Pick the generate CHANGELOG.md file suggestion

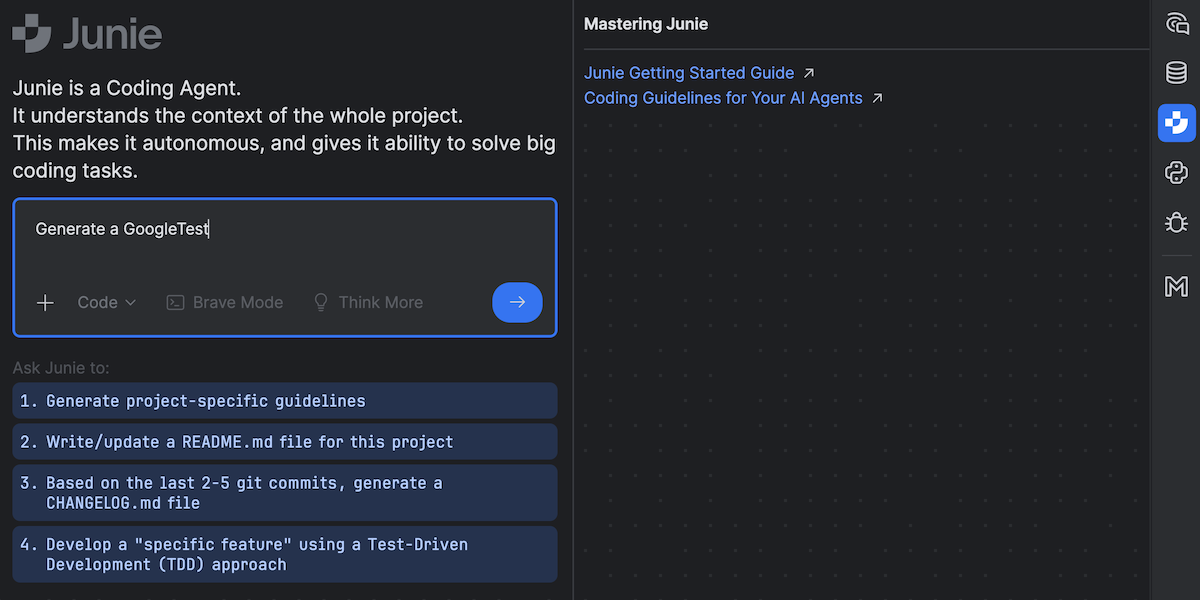click(x=285, y=493)
